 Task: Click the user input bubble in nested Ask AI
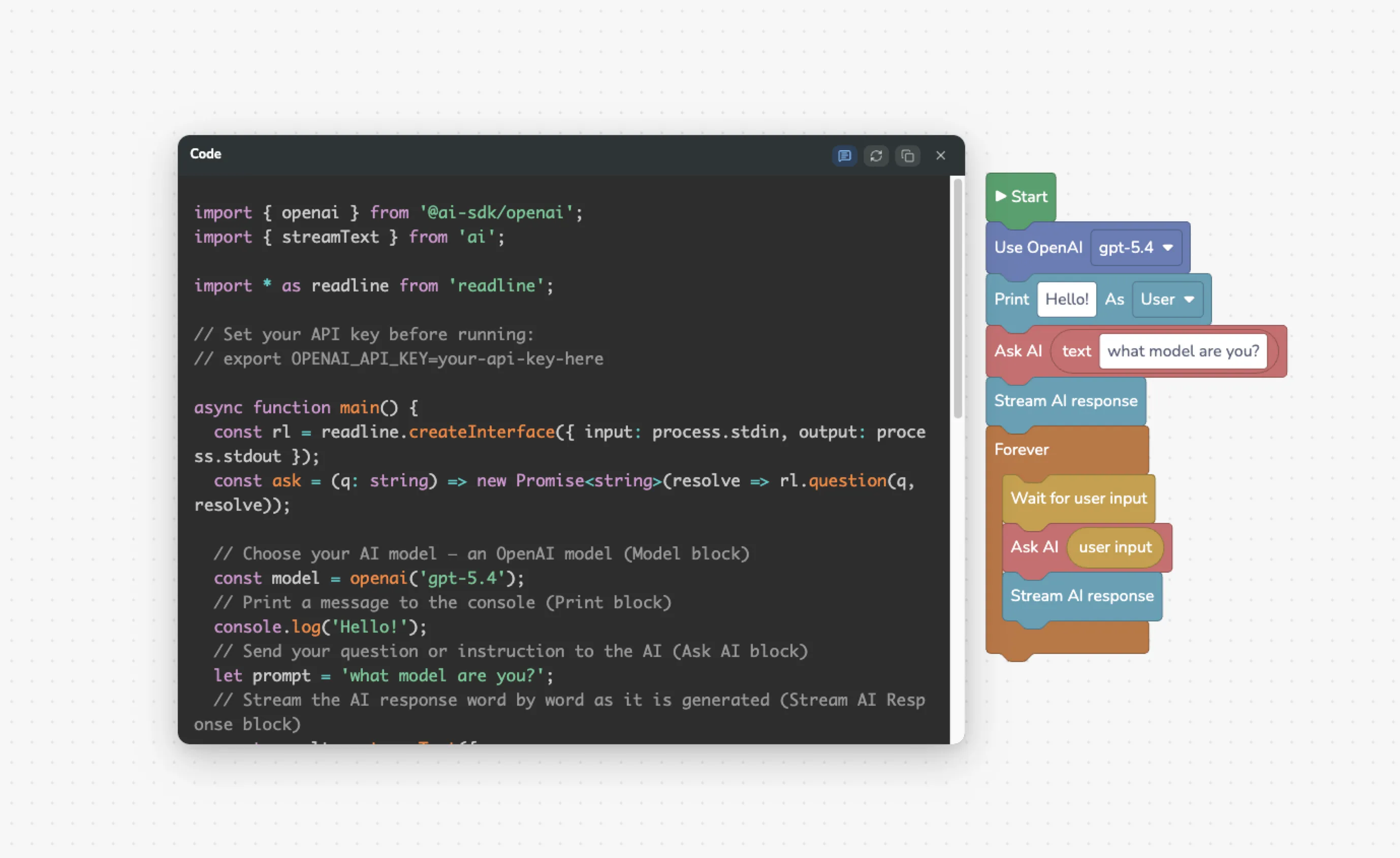click(1115, 547)
